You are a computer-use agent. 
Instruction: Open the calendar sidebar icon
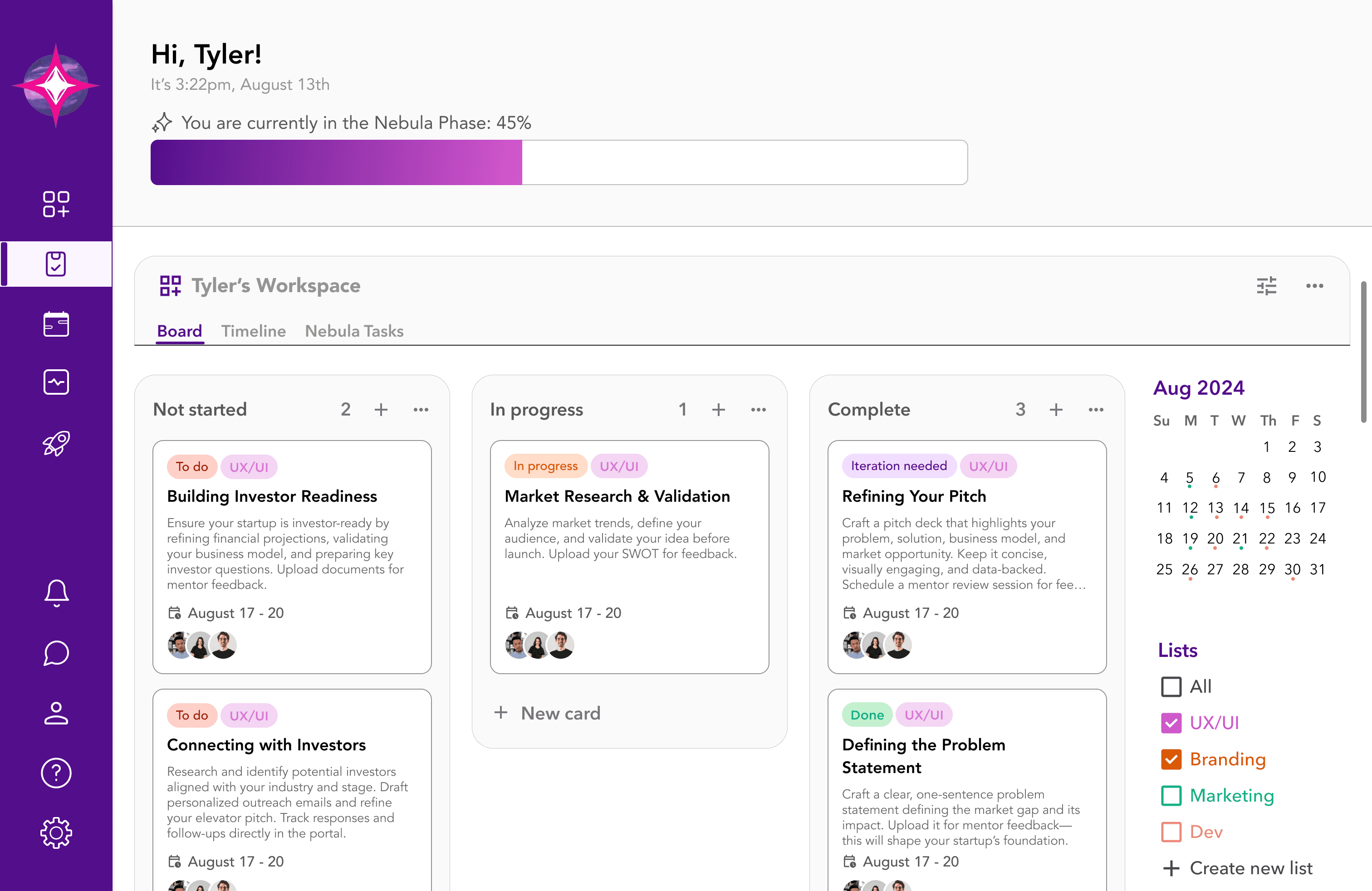pyautogui.click(x=56, y=324)
